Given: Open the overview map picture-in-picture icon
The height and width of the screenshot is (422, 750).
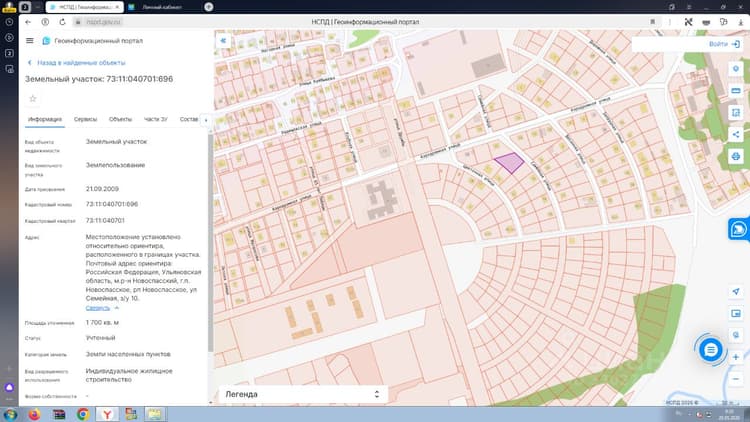Looking at the screenshot, I should (736, 313).
